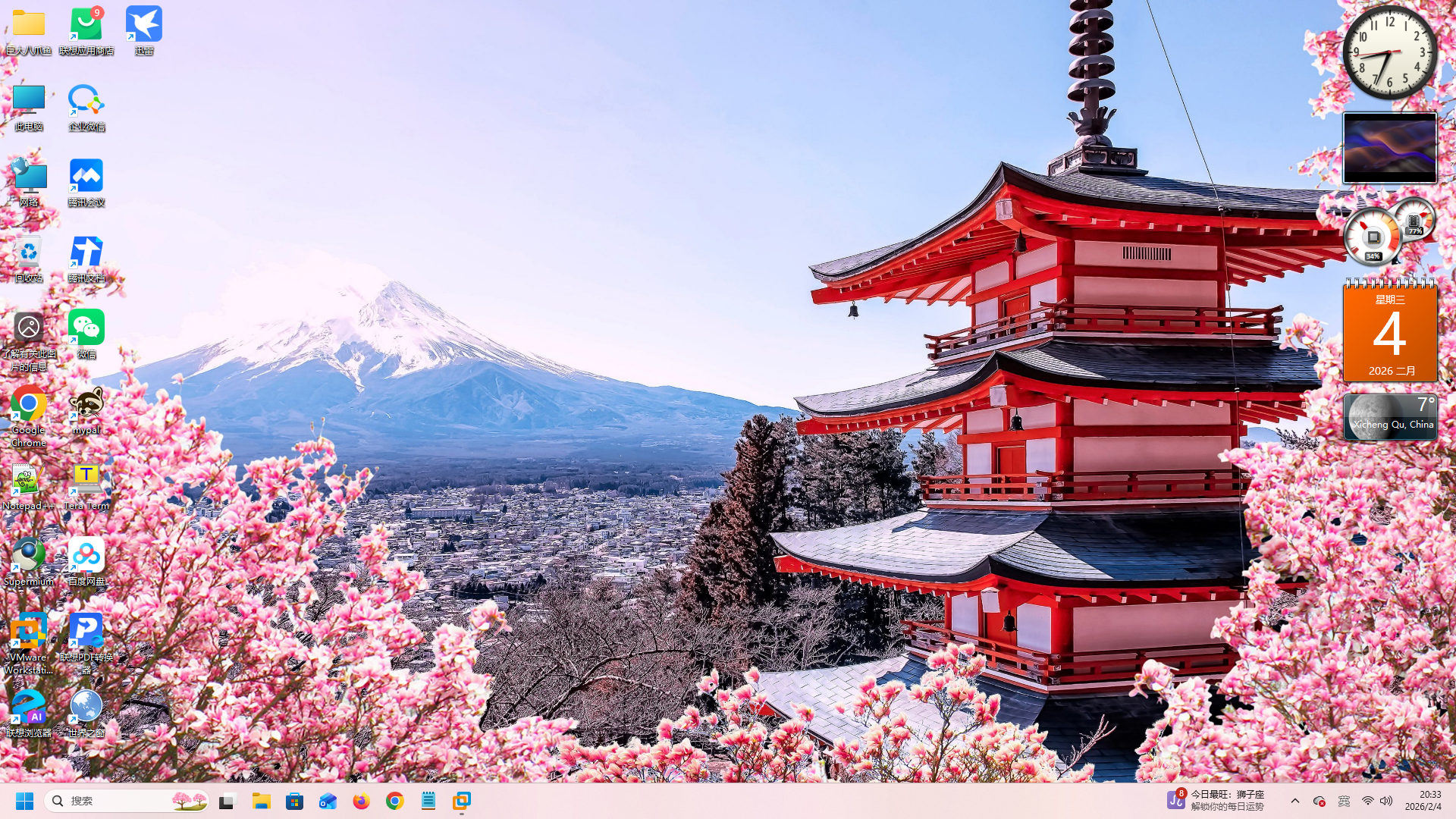This screenshot has height=819, width=1456.
Task: Click the Wi-Fi network tray icon
Action: pos(1367,801)
